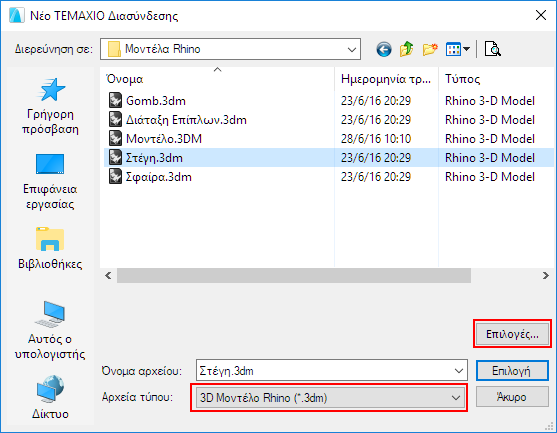This screenshot has height=433, width=557.
Task: Click the Επιλογή button
Action: 512,370
